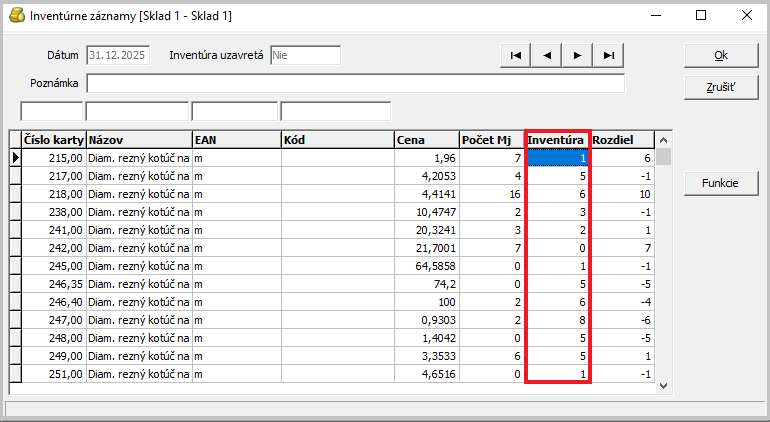The height and width of the screenshot is (422, 770).
Task: Click the Rozdiel column header
Action: tap(623, 140)
